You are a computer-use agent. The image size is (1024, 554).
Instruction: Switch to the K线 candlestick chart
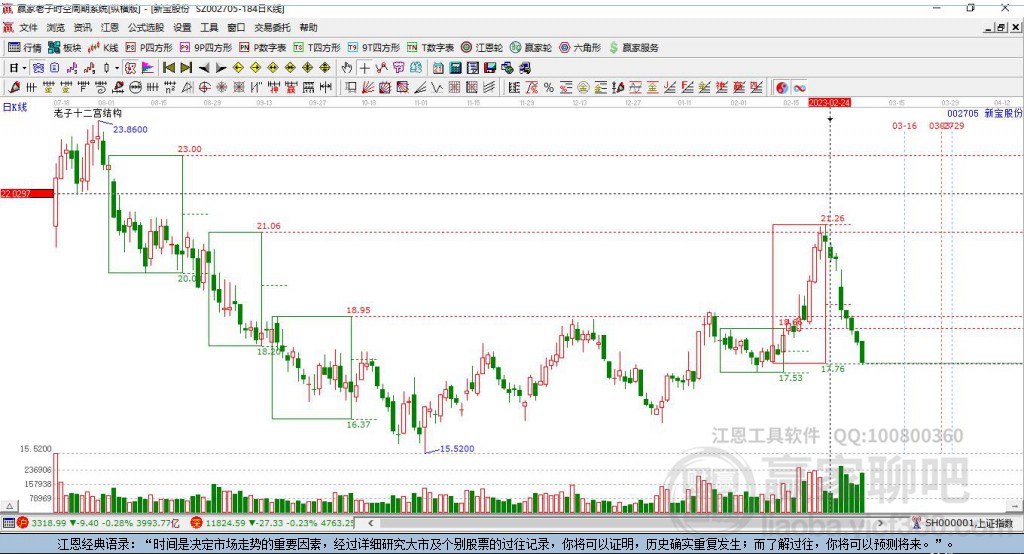[x=103, y=48]
